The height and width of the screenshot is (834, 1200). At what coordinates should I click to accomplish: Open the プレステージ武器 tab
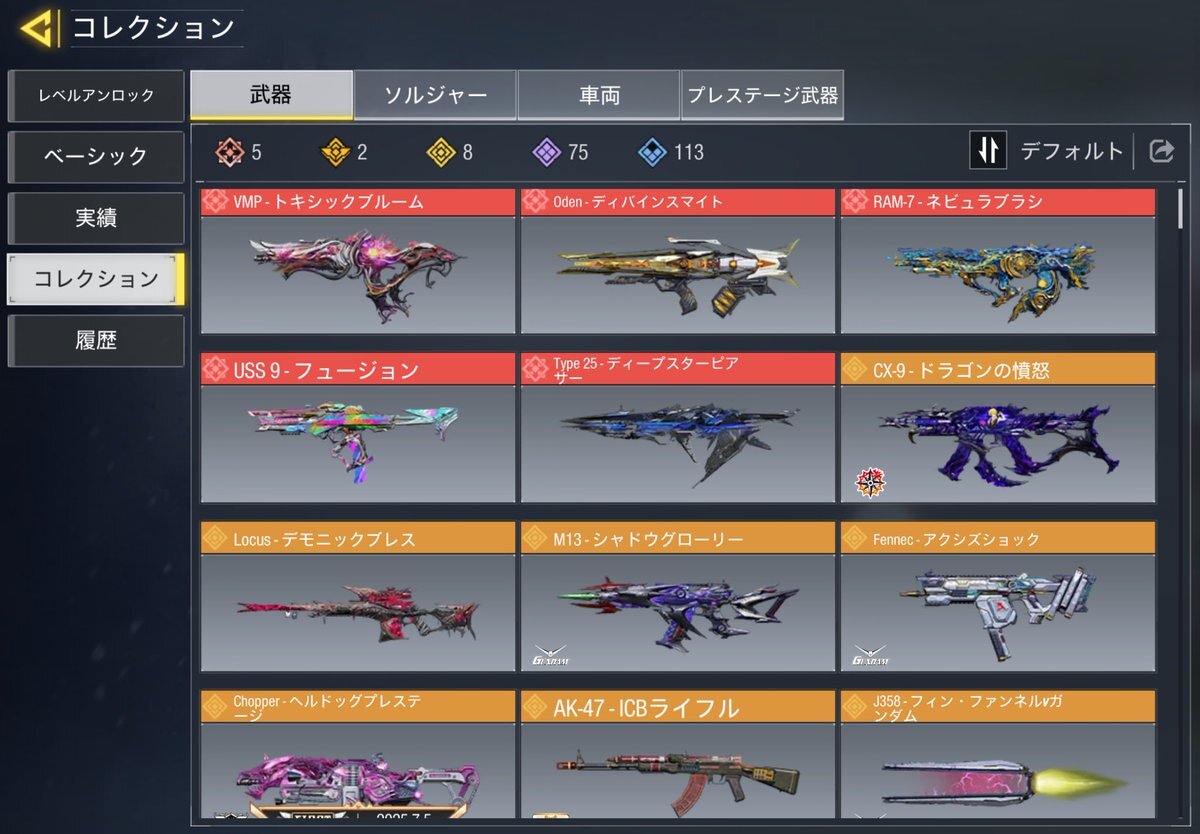[762, 95]
